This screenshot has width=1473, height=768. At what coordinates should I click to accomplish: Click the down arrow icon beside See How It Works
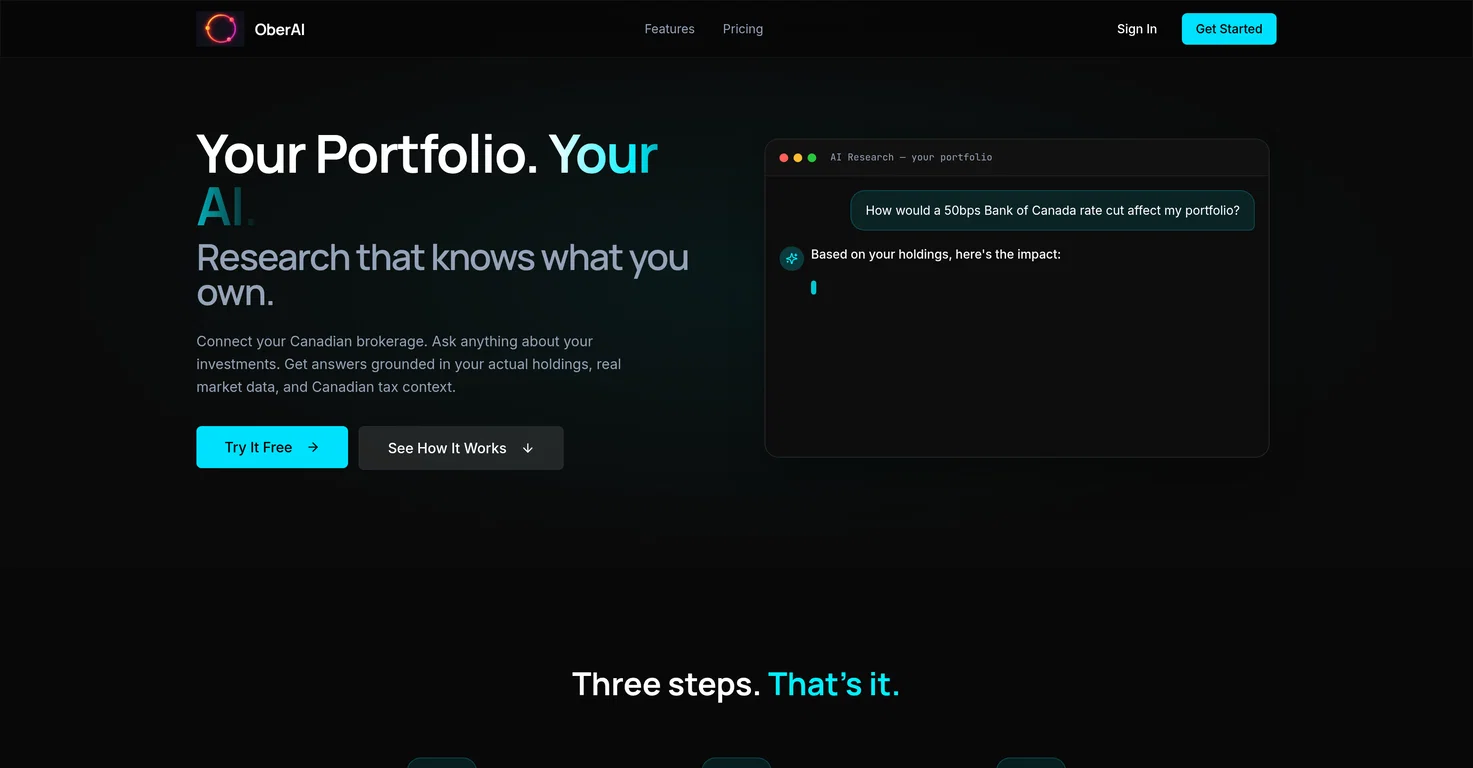coord(528,448)
